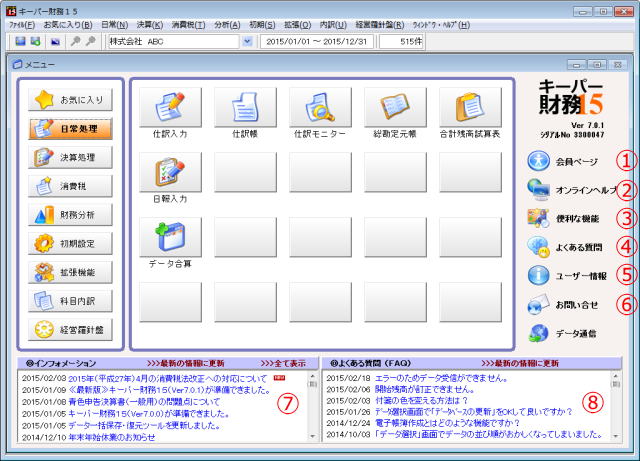Screen dimensions: 640x461
Task: Open 仕訳入力 journal entry icon
Action: click(x=170, y=107)
